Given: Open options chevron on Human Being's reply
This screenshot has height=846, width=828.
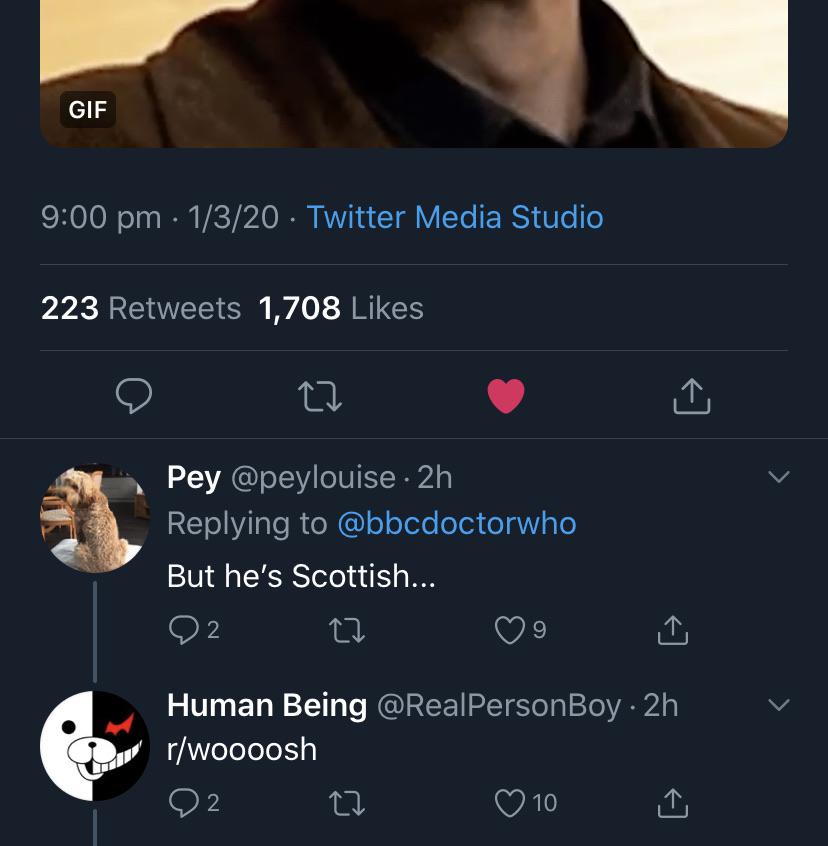Looking at the screenshot, I should pos(778,705).
